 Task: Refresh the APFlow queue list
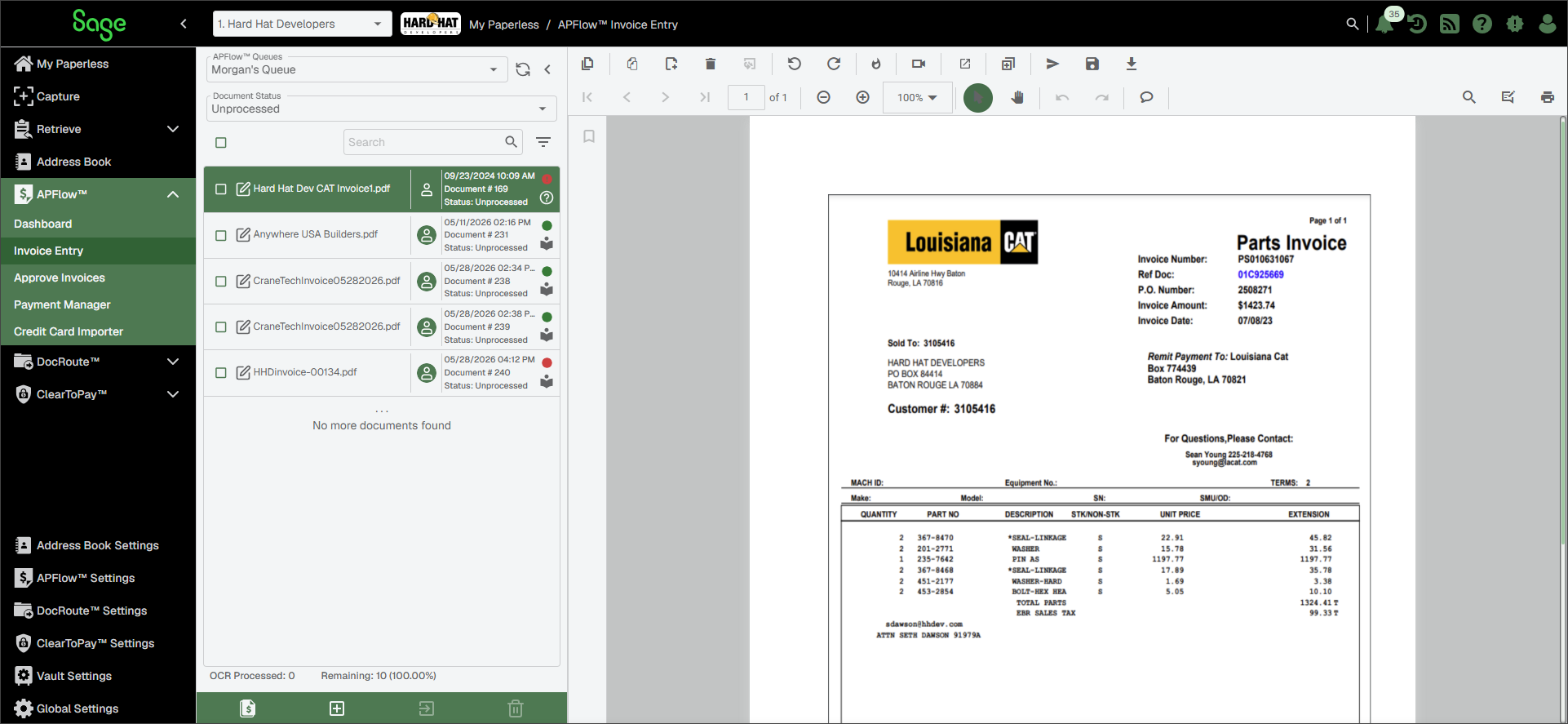pos(523,69)
